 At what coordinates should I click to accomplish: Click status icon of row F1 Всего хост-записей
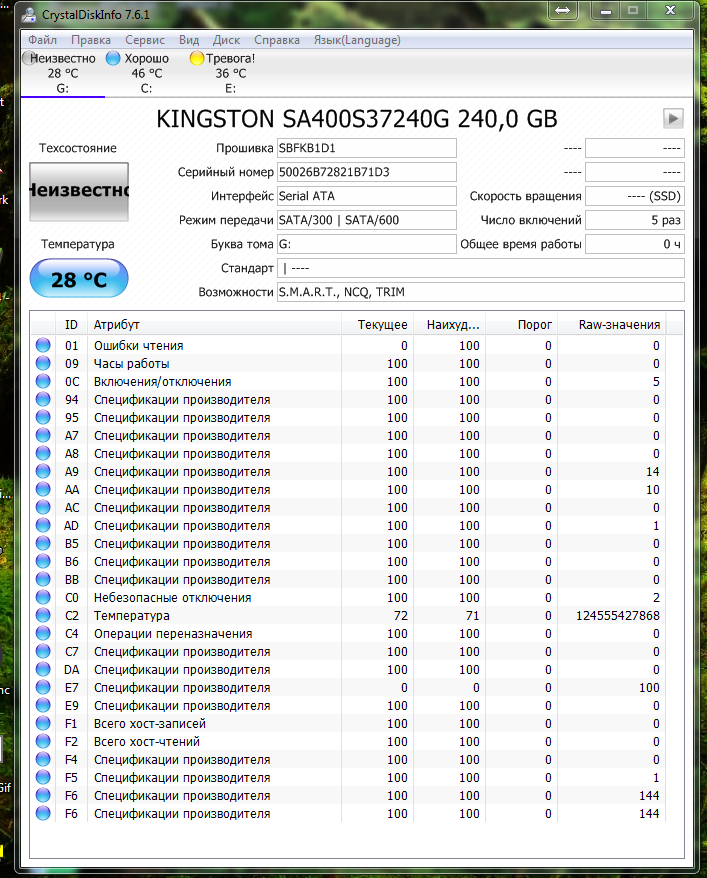point(43,723)
